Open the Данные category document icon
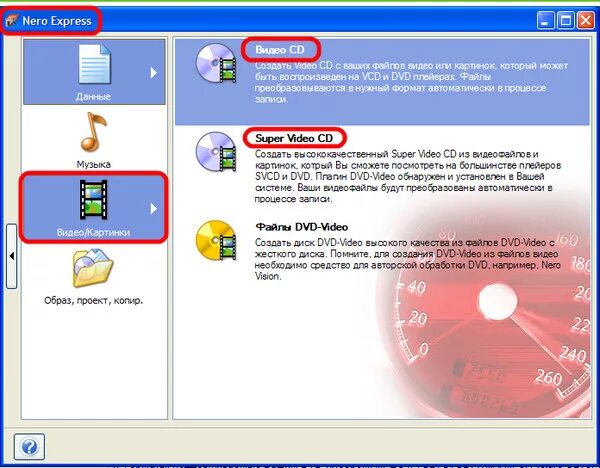 95,64
